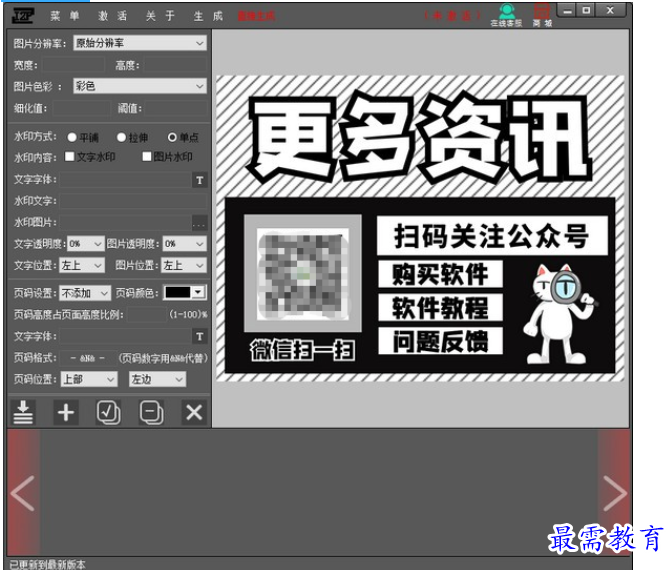
Task: Open the 图片分辨率 resolution dropdown
Action: (140, 43)
